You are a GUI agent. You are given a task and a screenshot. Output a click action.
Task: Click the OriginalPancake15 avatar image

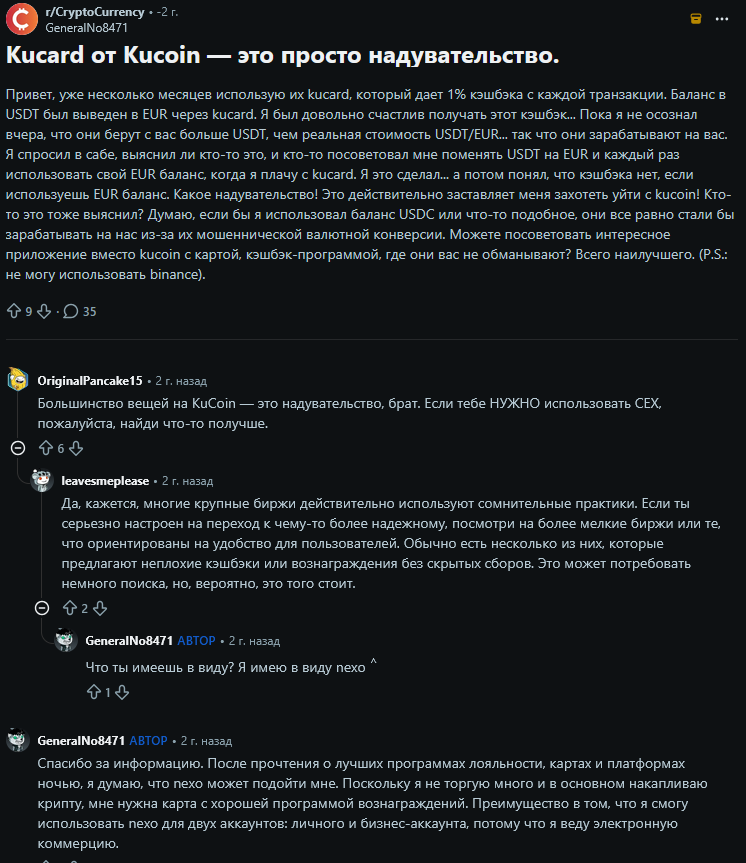coord(17,380)
